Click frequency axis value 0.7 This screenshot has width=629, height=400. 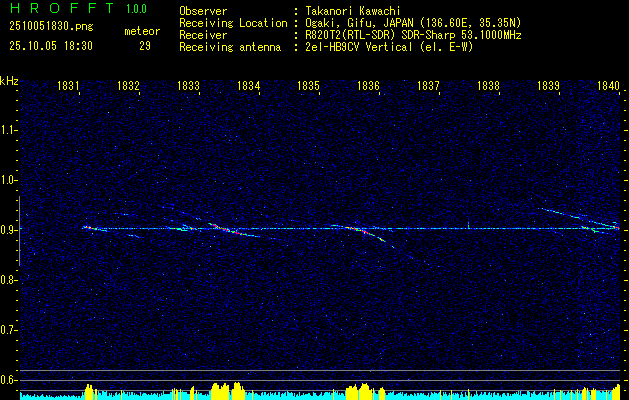8,330
